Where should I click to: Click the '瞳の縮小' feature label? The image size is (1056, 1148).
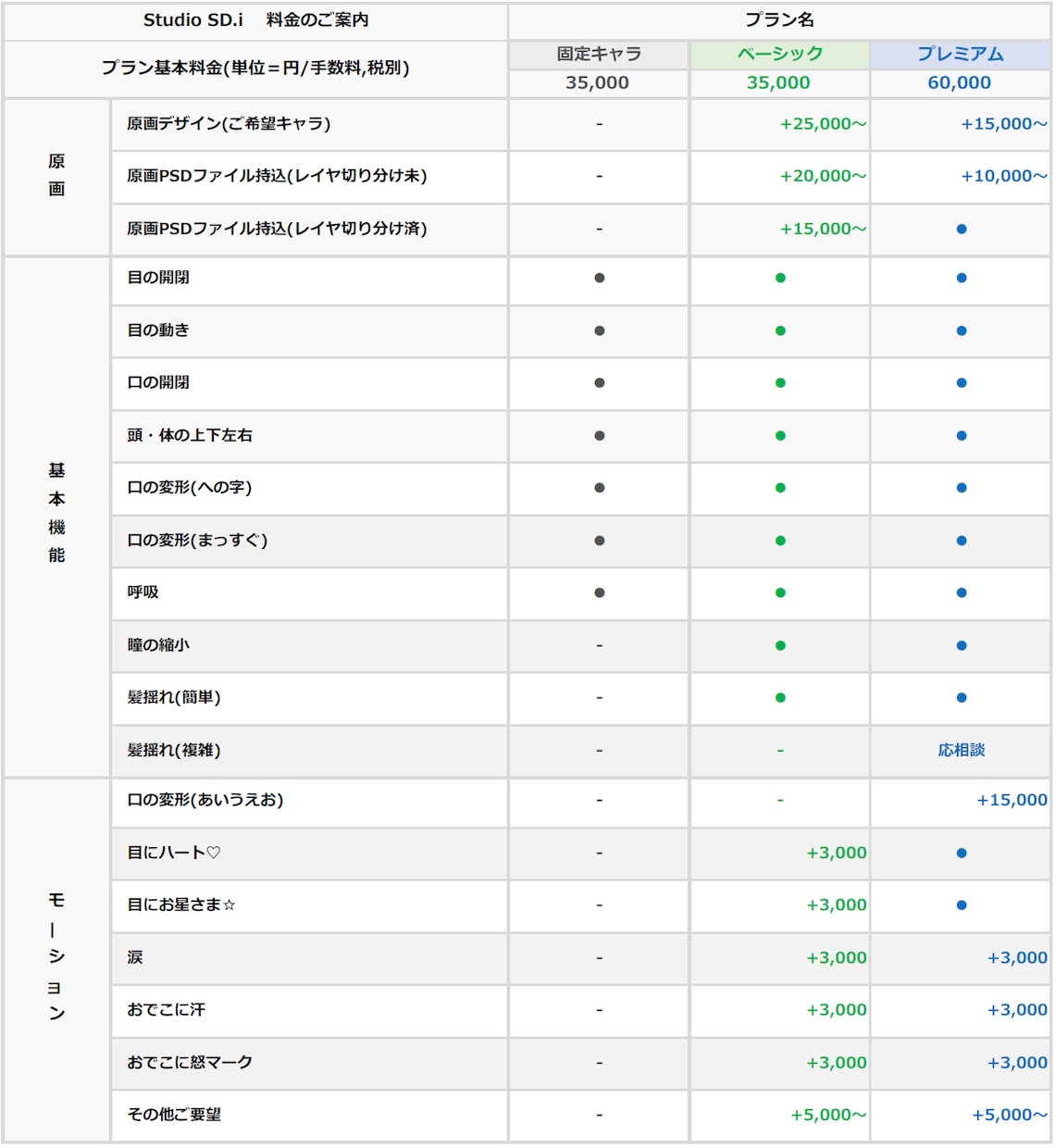tap(158, 644)
